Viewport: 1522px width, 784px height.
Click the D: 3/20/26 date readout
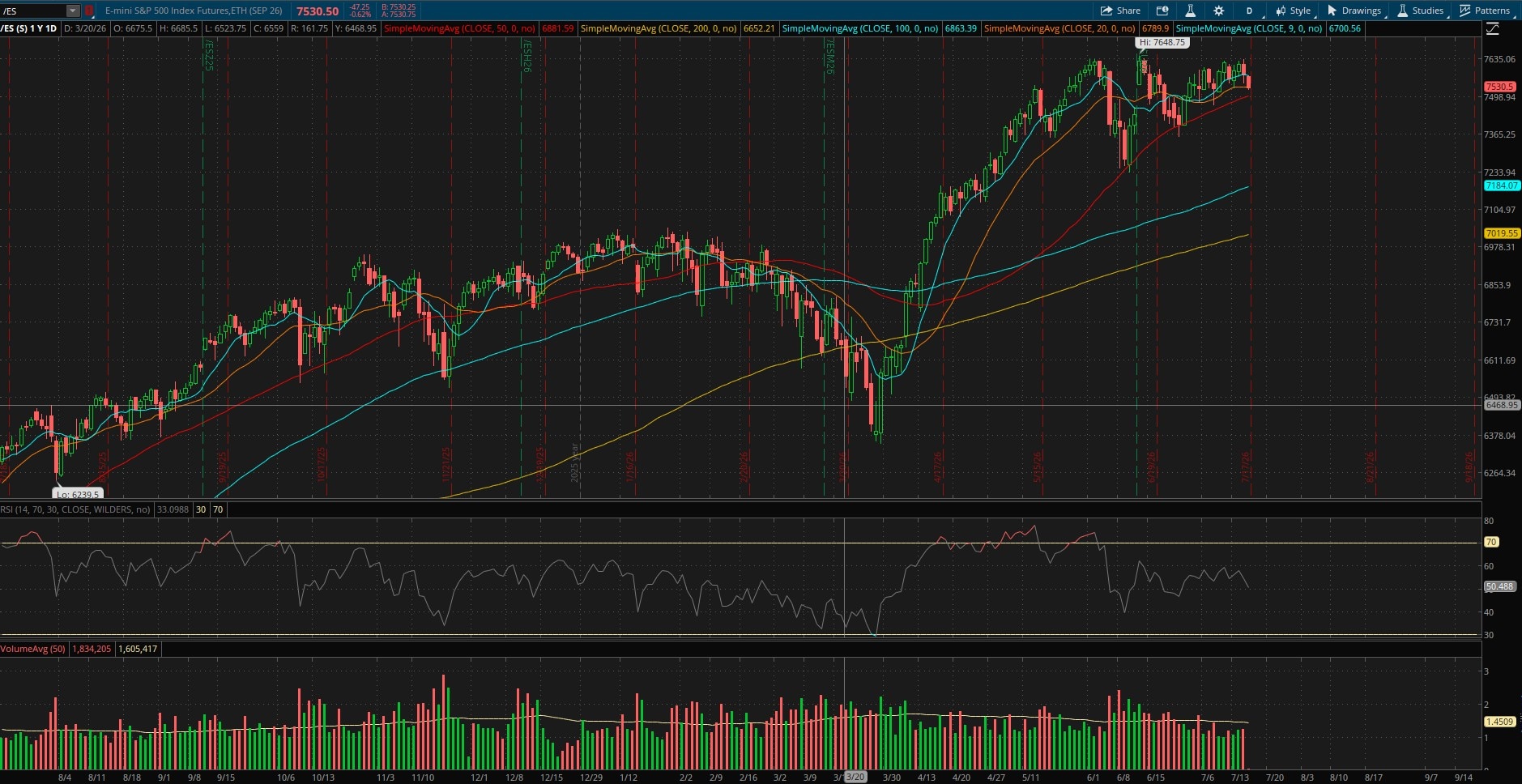click(x=85, y=28)
